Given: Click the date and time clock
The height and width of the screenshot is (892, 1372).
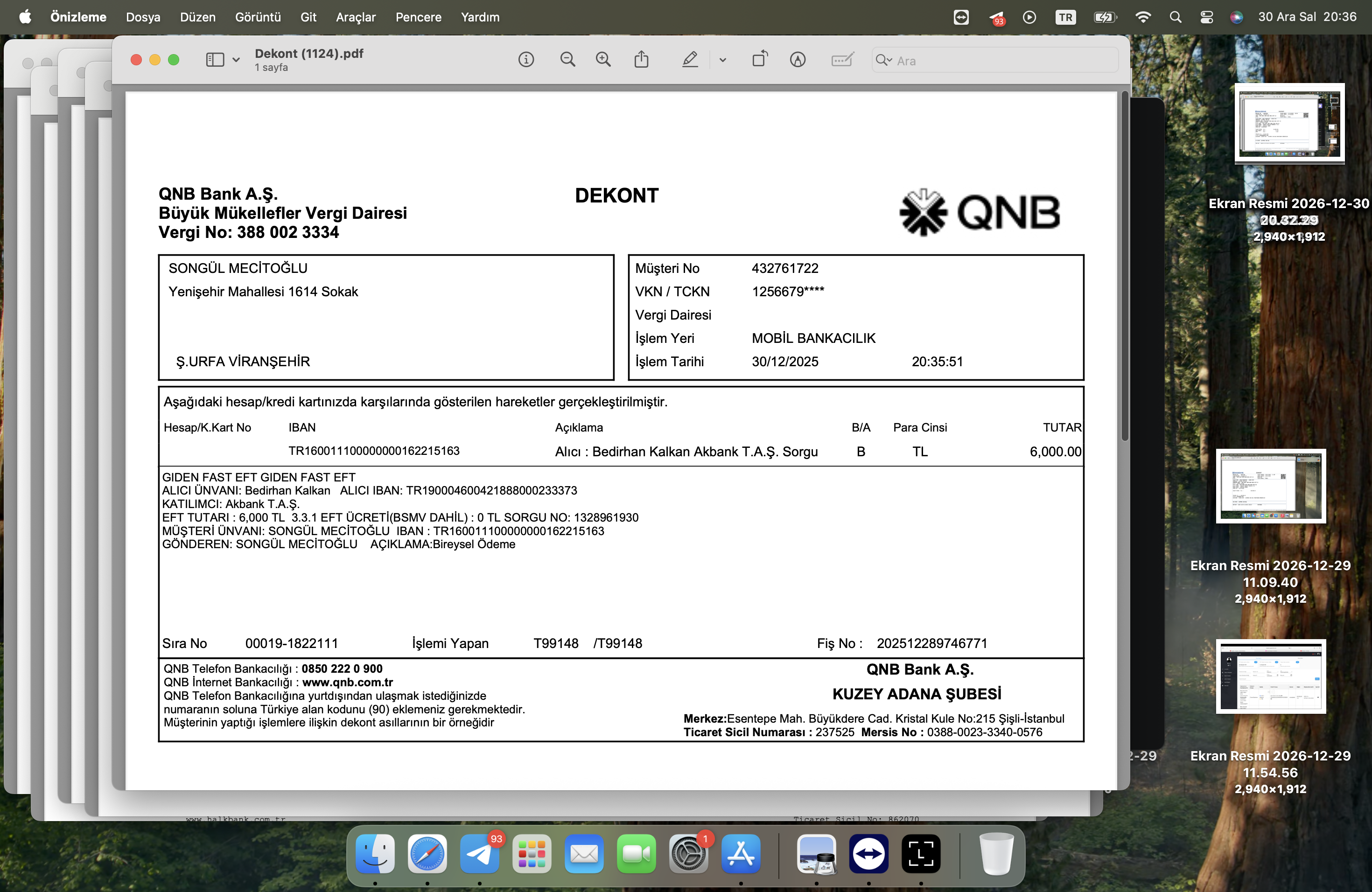Looking at the screenshot, I should point(1307,17).
